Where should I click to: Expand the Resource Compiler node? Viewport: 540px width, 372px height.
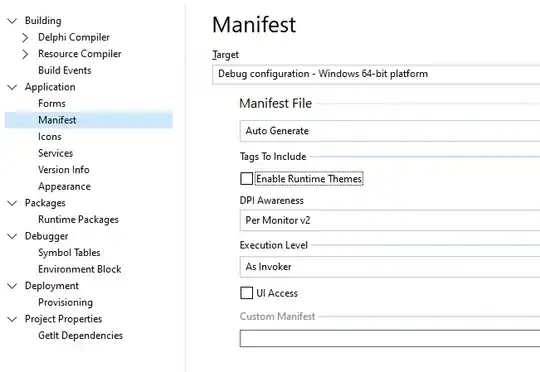25,54
